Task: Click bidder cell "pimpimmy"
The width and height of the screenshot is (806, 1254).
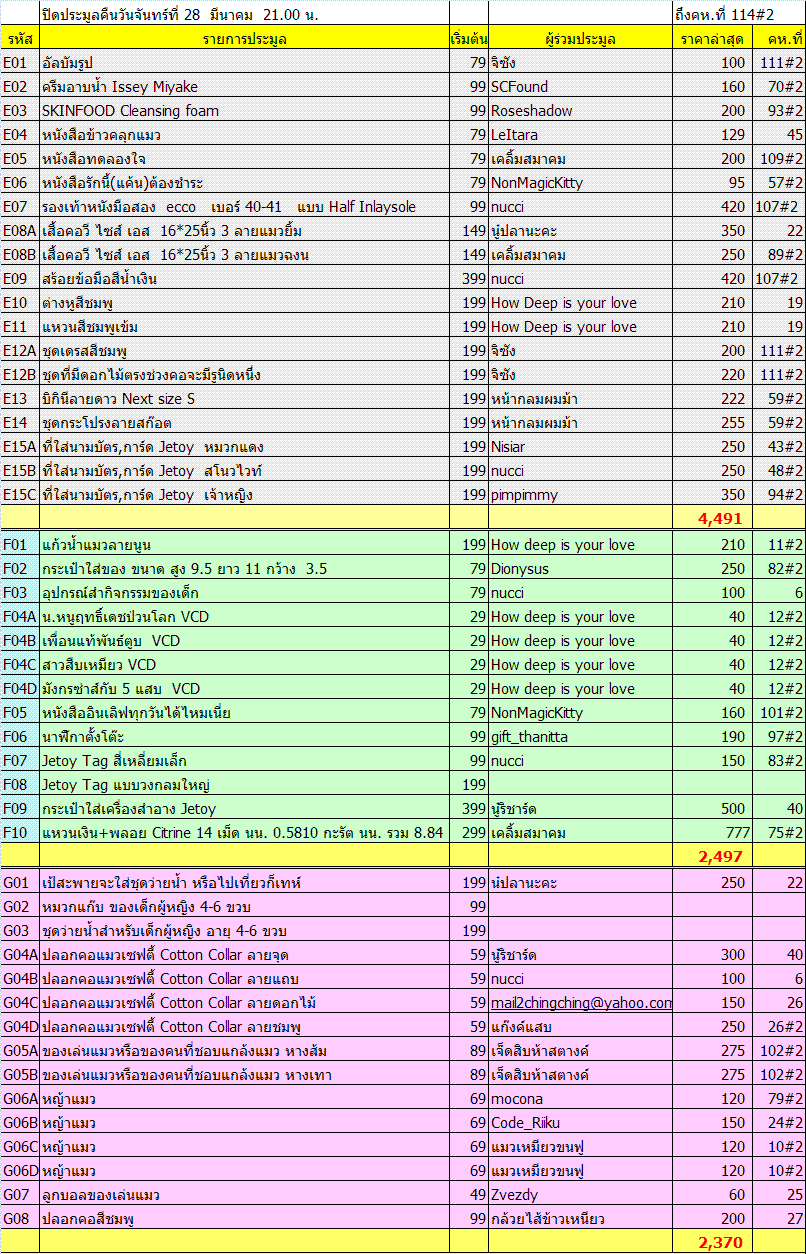Action: (x=525, y=495)
